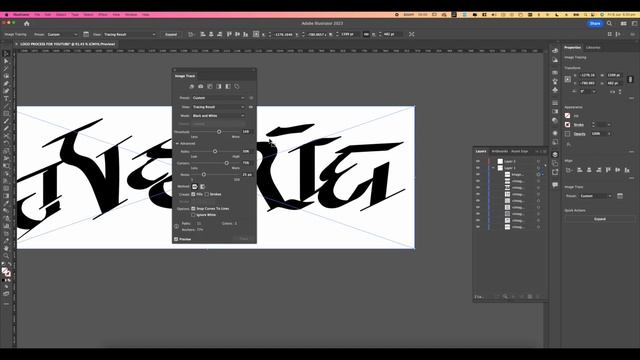Click the Home icon in the top bar
This screenshot has width=640, height=360.
click(27, 24)
